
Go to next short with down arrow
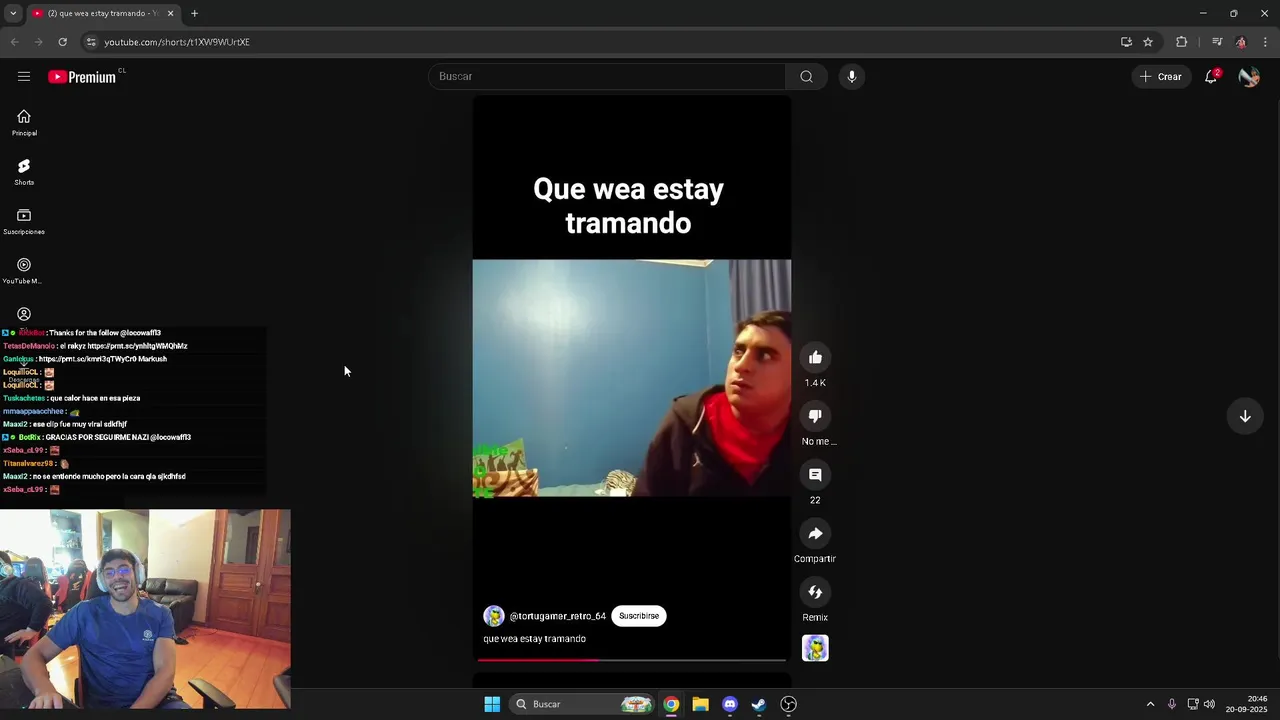[x=1245, y=416]
